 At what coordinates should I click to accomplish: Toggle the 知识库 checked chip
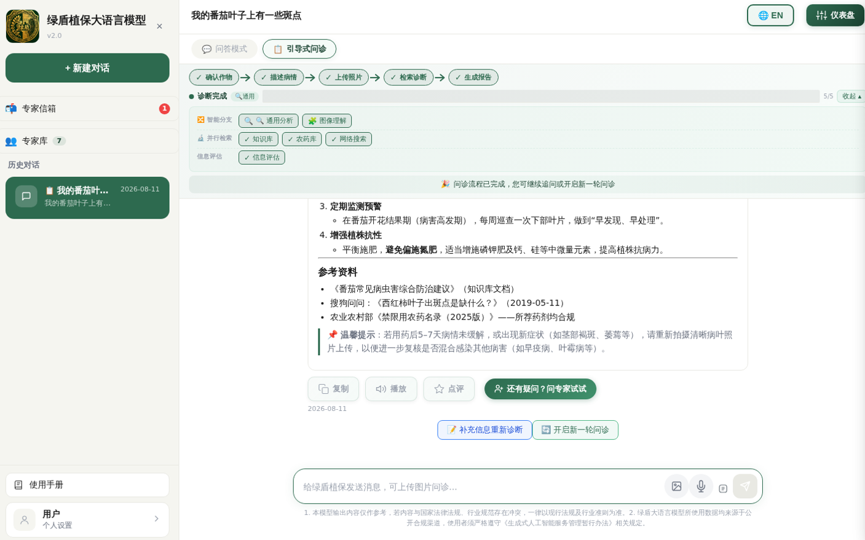pyautogui.click(x=258, y=139)
